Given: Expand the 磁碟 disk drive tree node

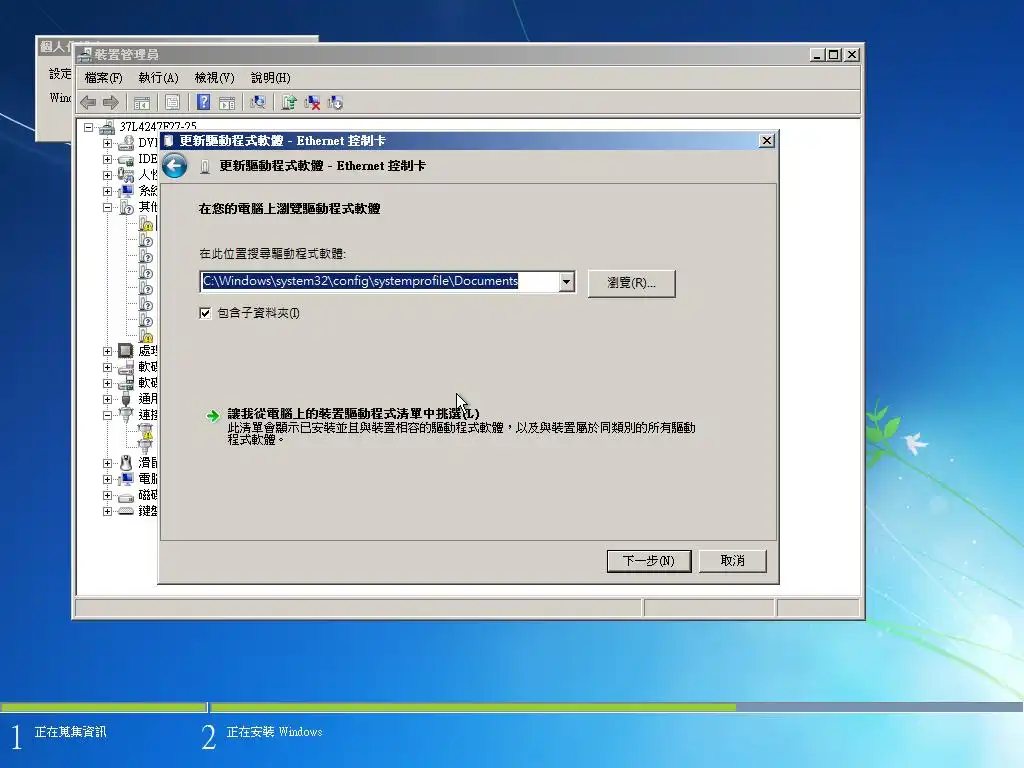Looking at the screenshot, I should pyautogui.click(x=108, y=495).
